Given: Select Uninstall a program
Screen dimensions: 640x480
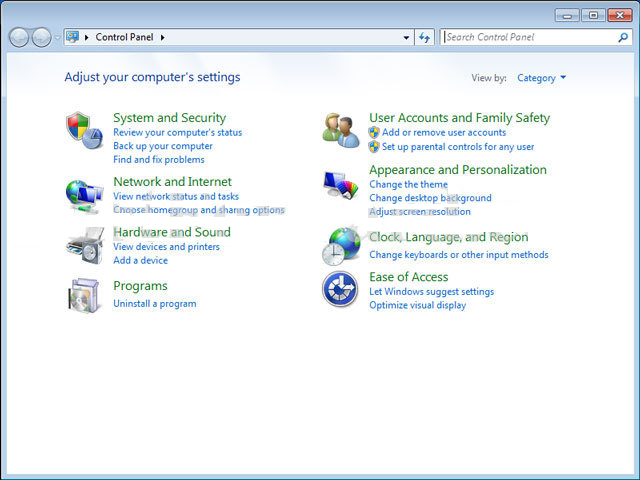Looking at the screenshot, I should (x=155, y=303).
